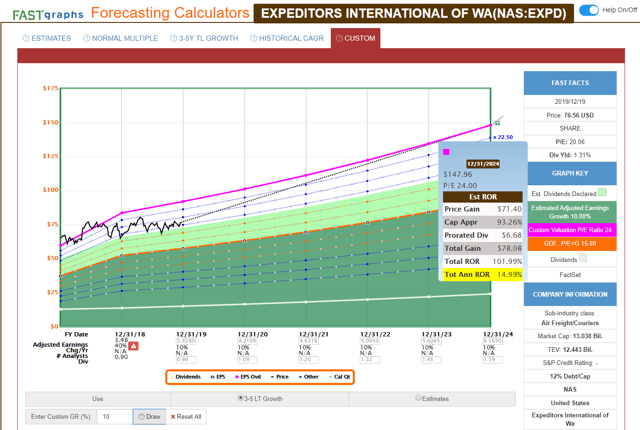Click Price 76.56 USD fact
This screenshot has width=640, height=430.
tap(570, 115)
